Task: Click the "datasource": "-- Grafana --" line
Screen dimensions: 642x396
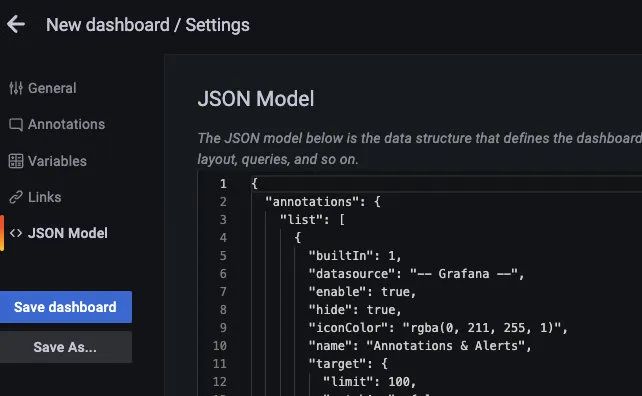Action: tap(416, 274)
